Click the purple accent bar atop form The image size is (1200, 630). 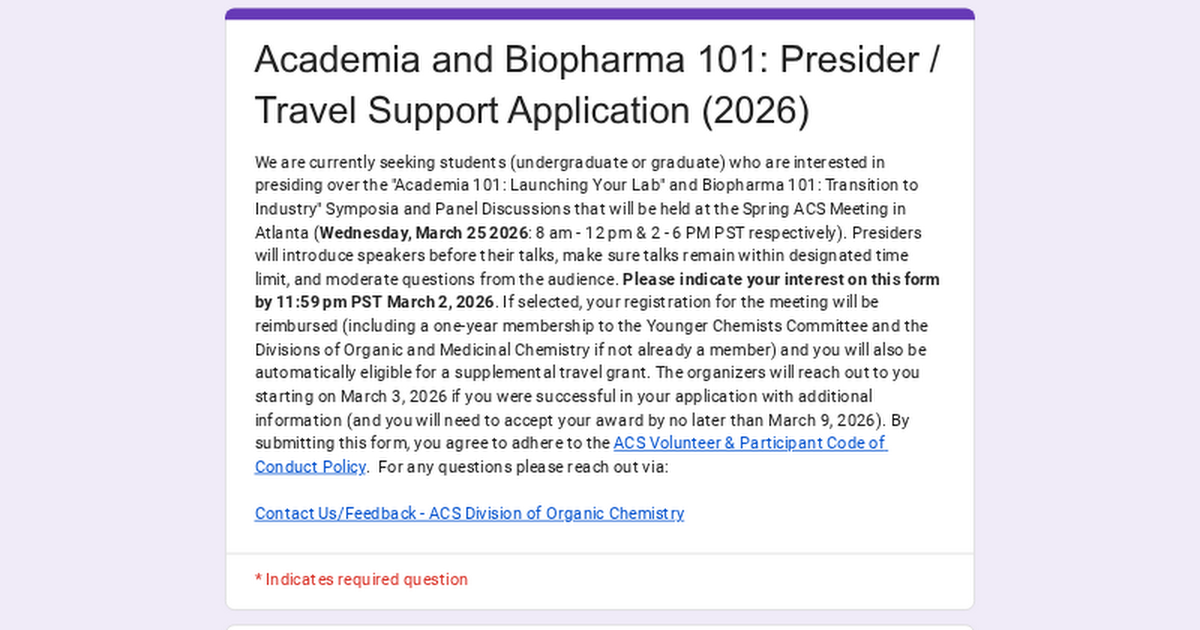pyautogui.click(x=600, y=14)
